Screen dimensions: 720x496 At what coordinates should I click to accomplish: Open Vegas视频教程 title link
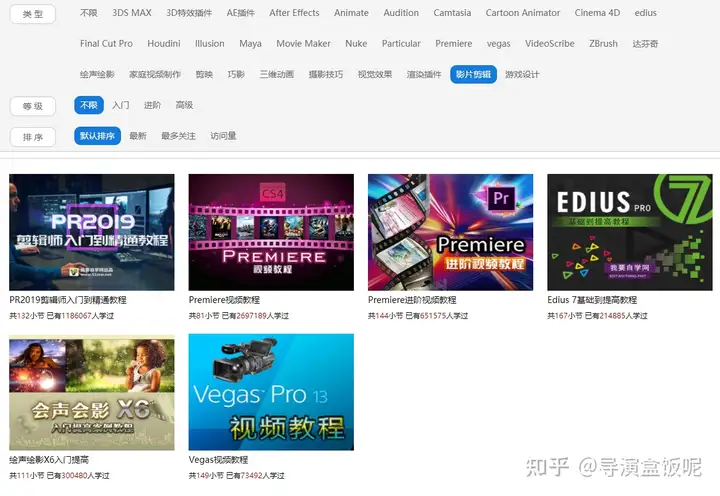coord(219,460)
